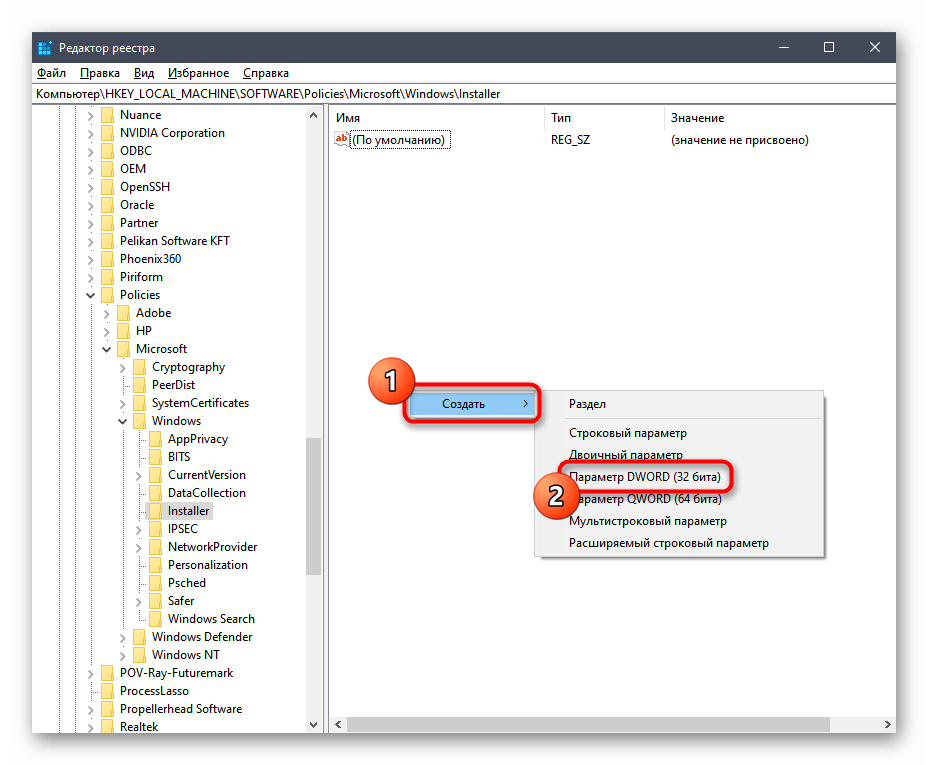Collapse the Windows tree node

(123, 421)
